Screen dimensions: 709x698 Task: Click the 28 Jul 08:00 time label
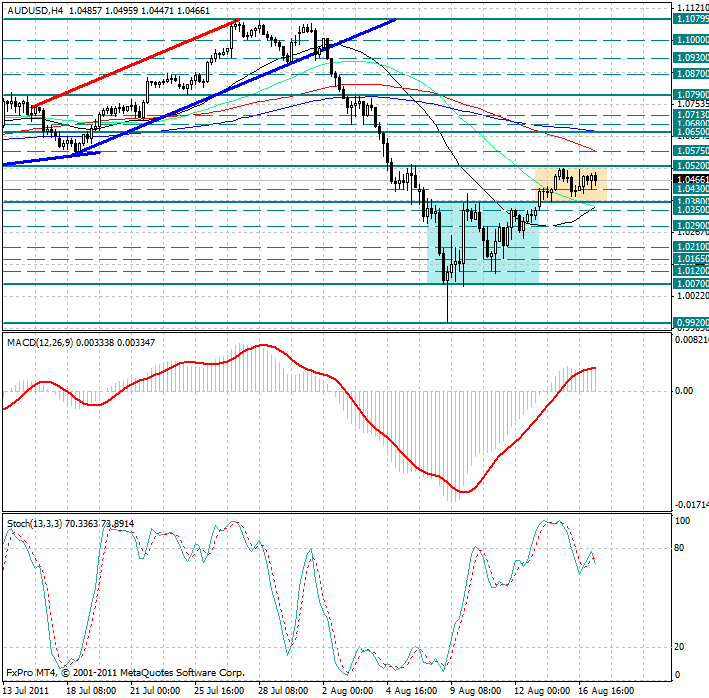pos(284,691)
